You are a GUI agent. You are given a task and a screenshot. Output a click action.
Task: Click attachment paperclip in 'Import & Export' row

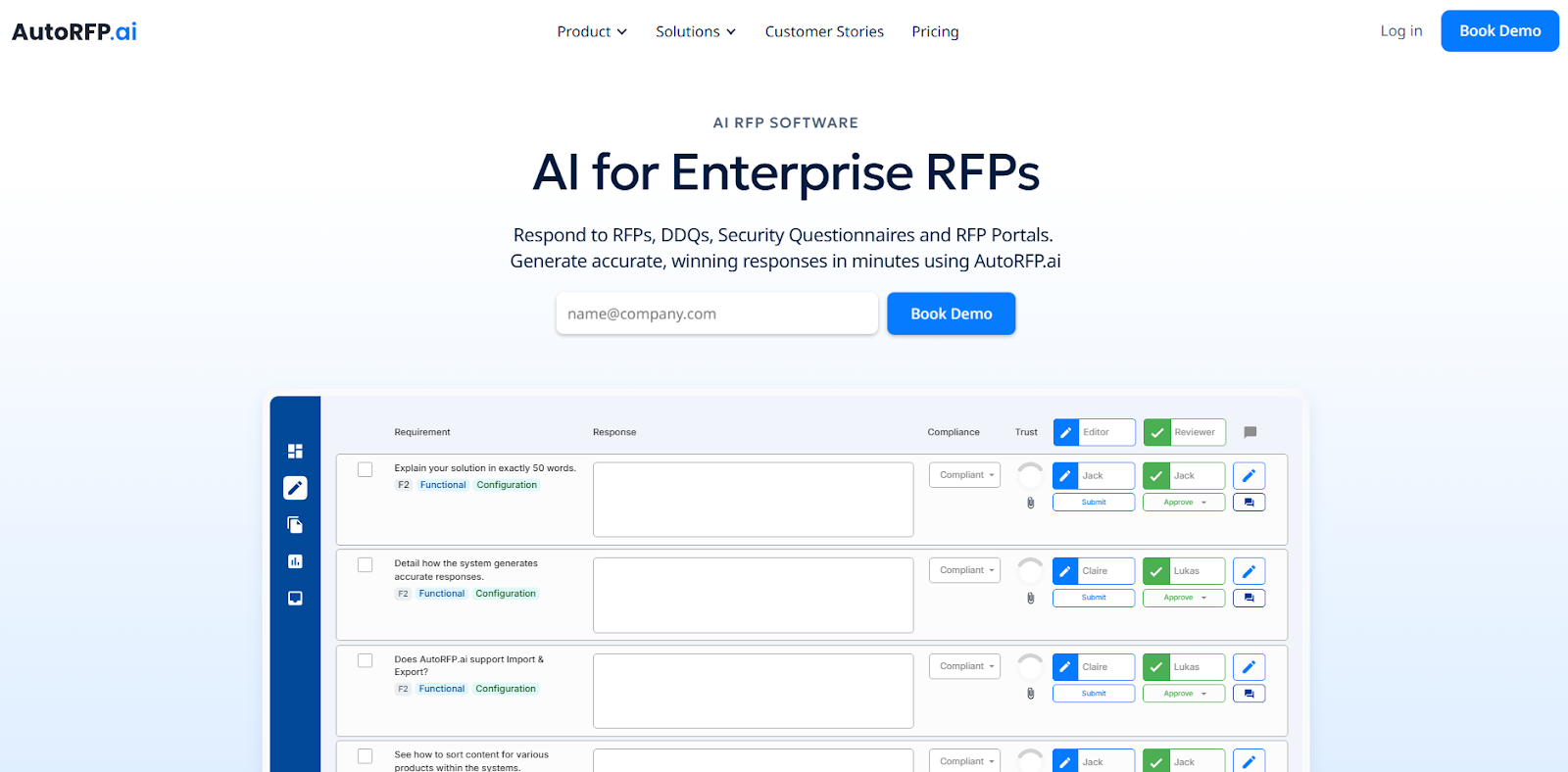[1030, 694]
